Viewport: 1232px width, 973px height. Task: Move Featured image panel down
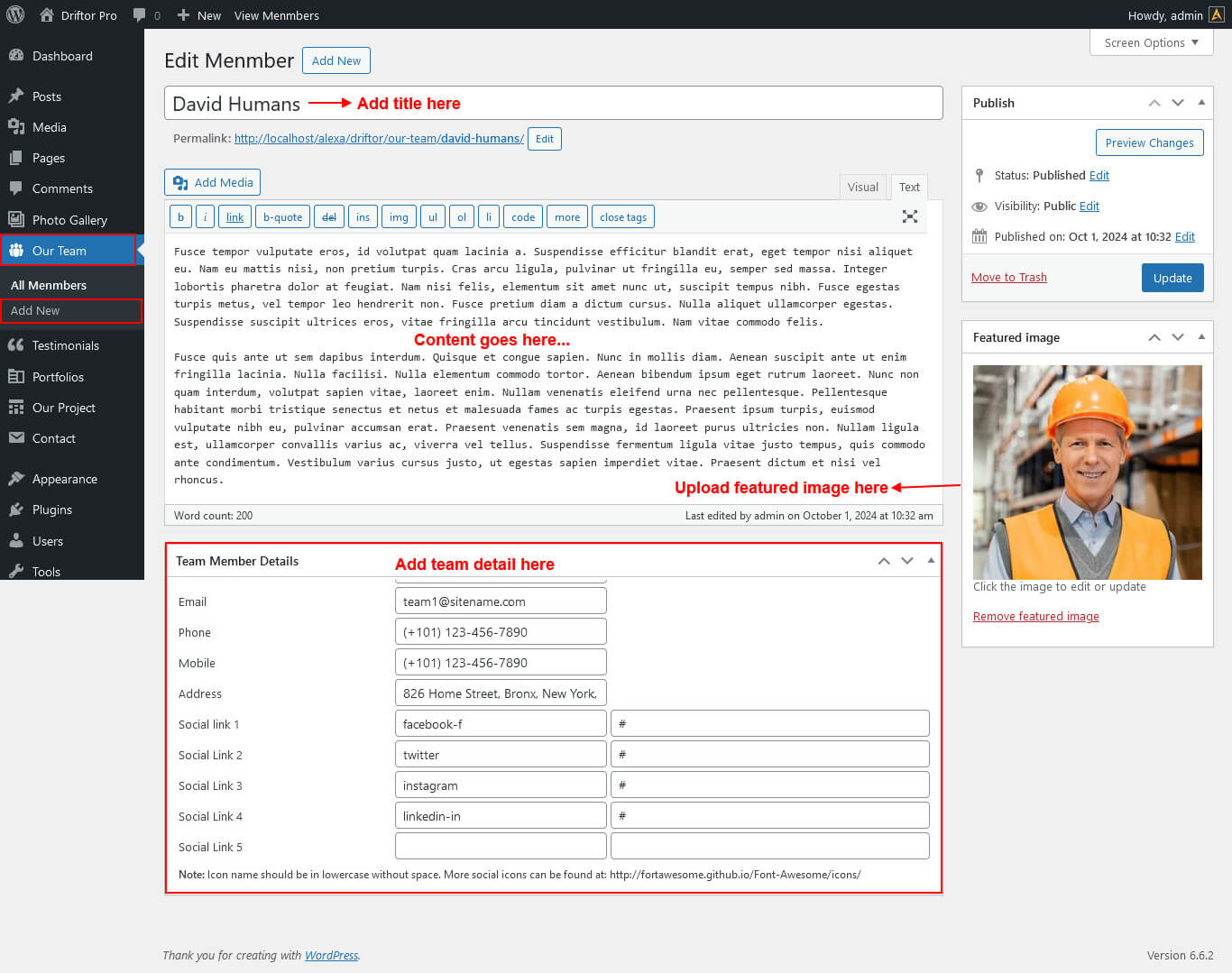tap(1178, 337)
